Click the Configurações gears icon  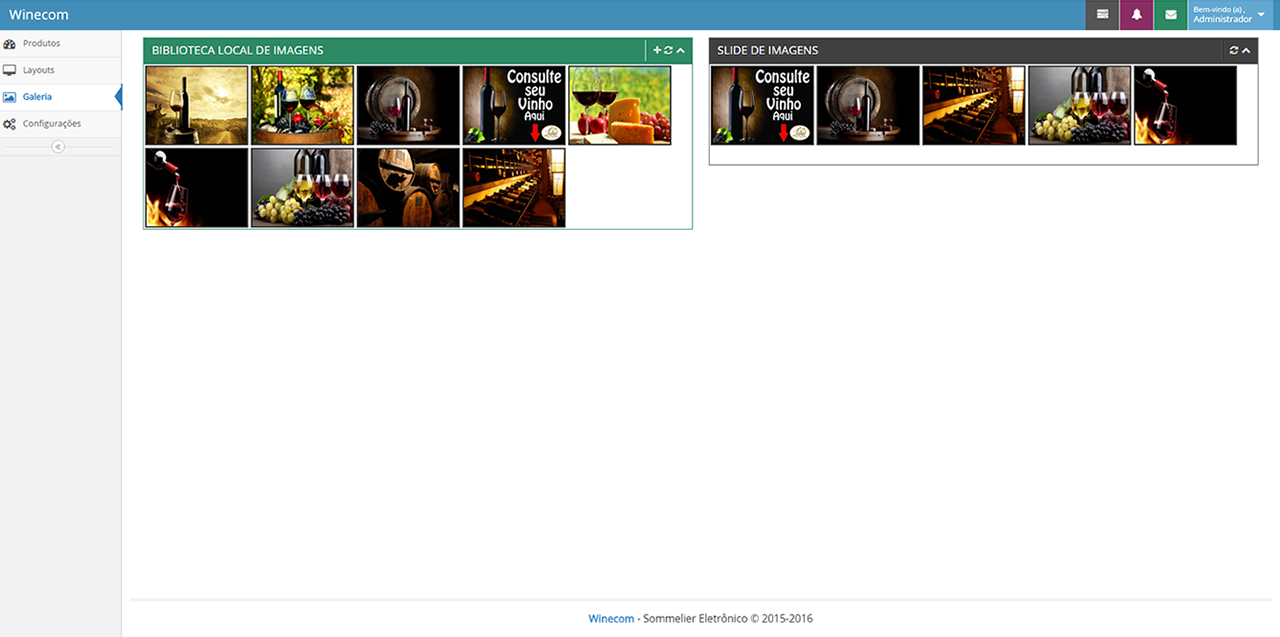click(10, 124)
